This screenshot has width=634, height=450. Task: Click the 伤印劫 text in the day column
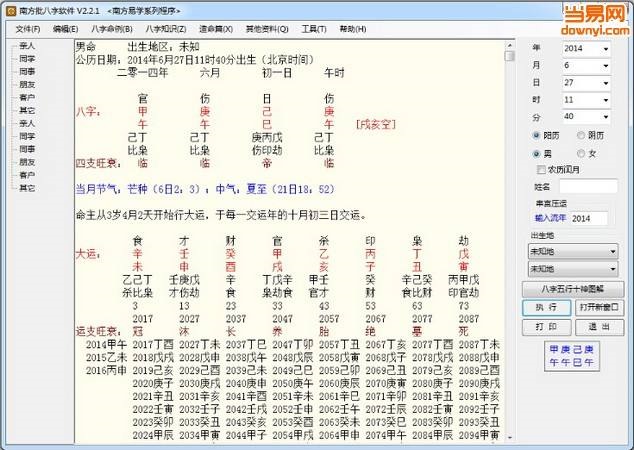[x=267, y=150]
